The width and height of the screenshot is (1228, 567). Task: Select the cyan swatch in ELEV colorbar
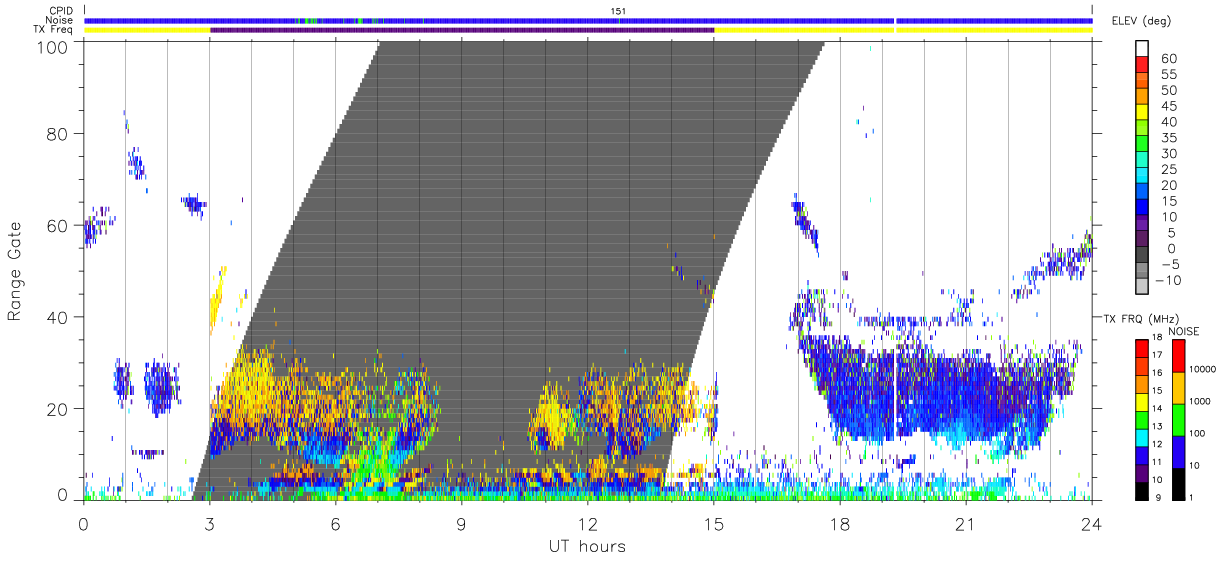(1142, 176)
